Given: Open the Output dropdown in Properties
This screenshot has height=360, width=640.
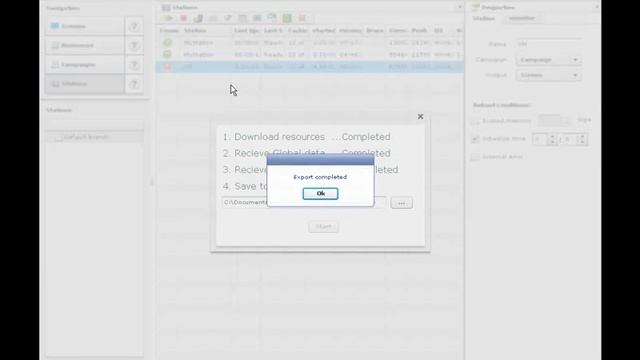Looking at the screenshot, I should coord(549,76).
